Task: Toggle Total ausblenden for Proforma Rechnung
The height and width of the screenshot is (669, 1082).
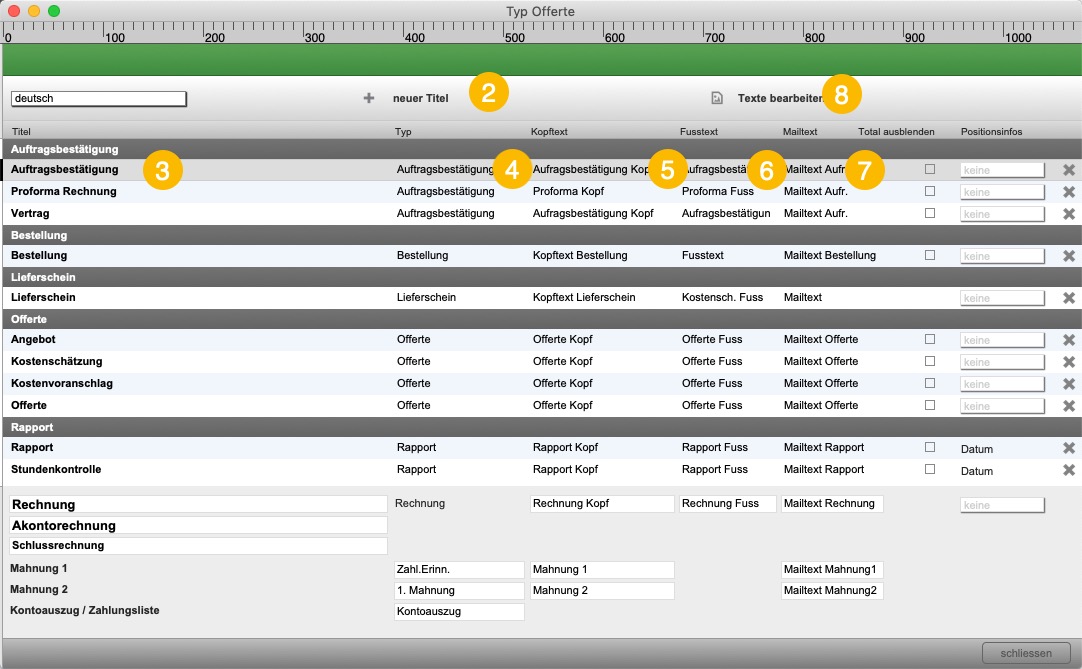Action: click(x=929, y=191)
